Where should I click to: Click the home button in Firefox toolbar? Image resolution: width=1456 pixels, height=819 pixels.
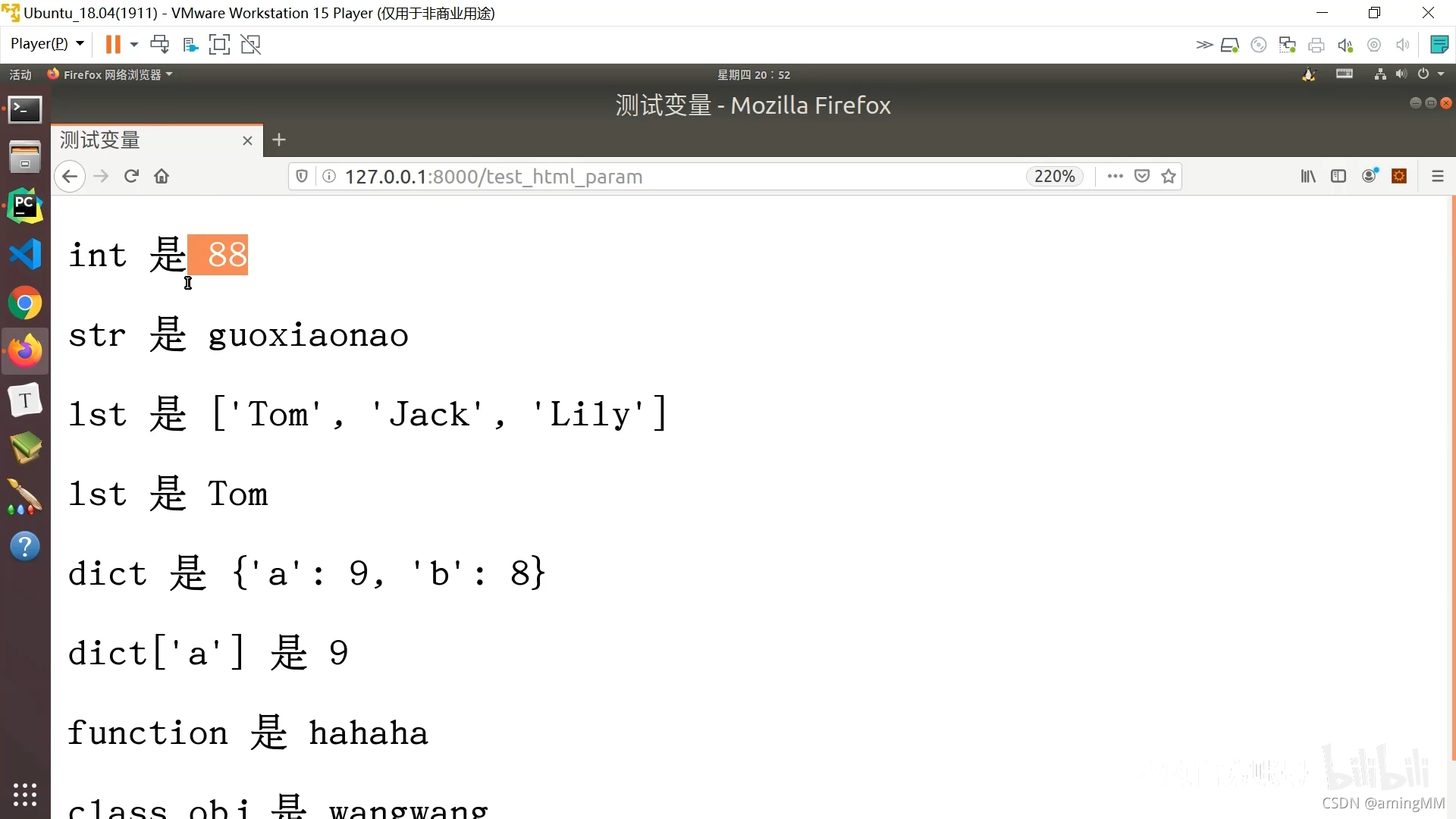[162, 176]
